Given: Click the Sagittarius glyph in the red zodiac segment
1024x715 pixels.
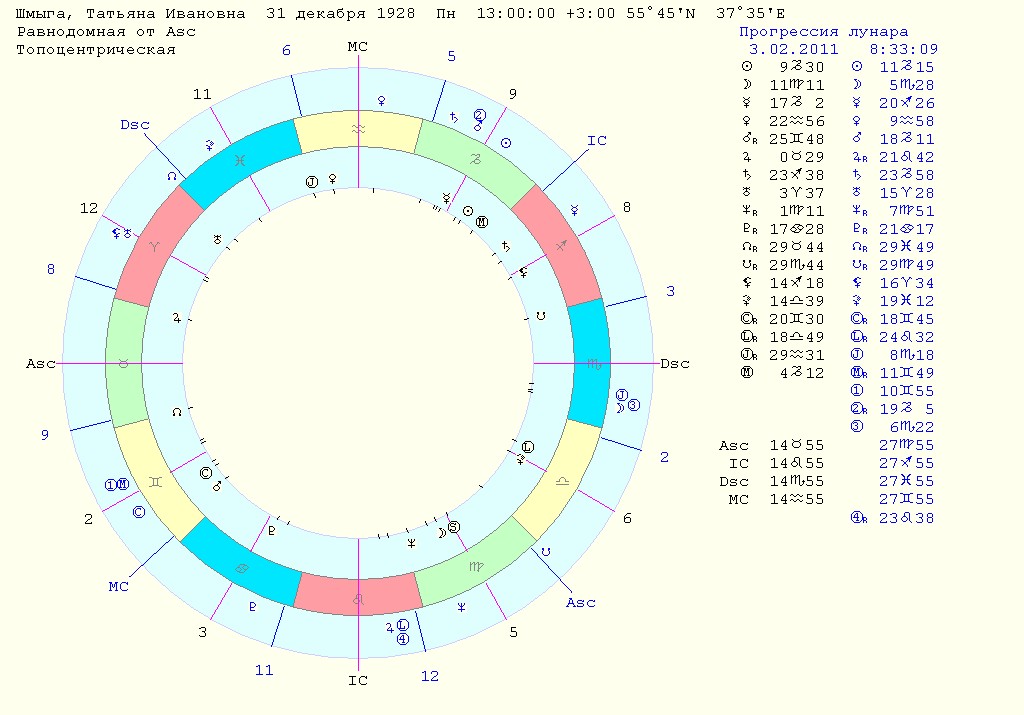Looking at the screenshot, I should (x=561, y=245).
